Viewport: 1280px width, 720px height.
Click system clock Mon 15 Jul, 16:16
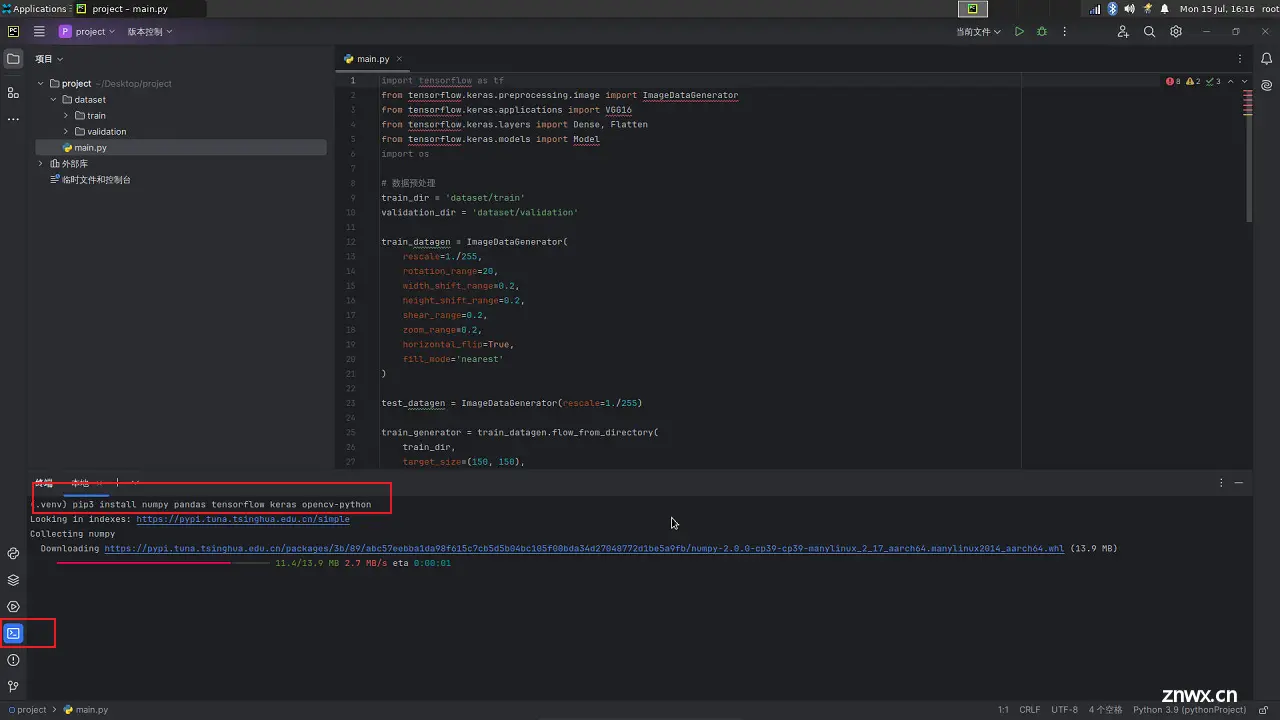1216,9
